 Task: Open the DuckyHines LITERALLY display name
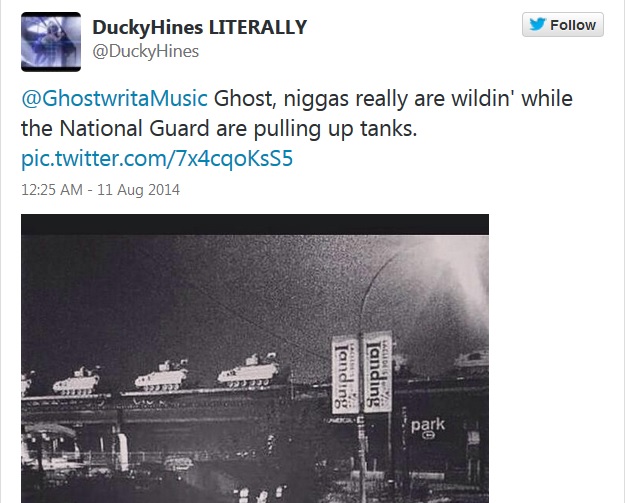pos(200,28)
